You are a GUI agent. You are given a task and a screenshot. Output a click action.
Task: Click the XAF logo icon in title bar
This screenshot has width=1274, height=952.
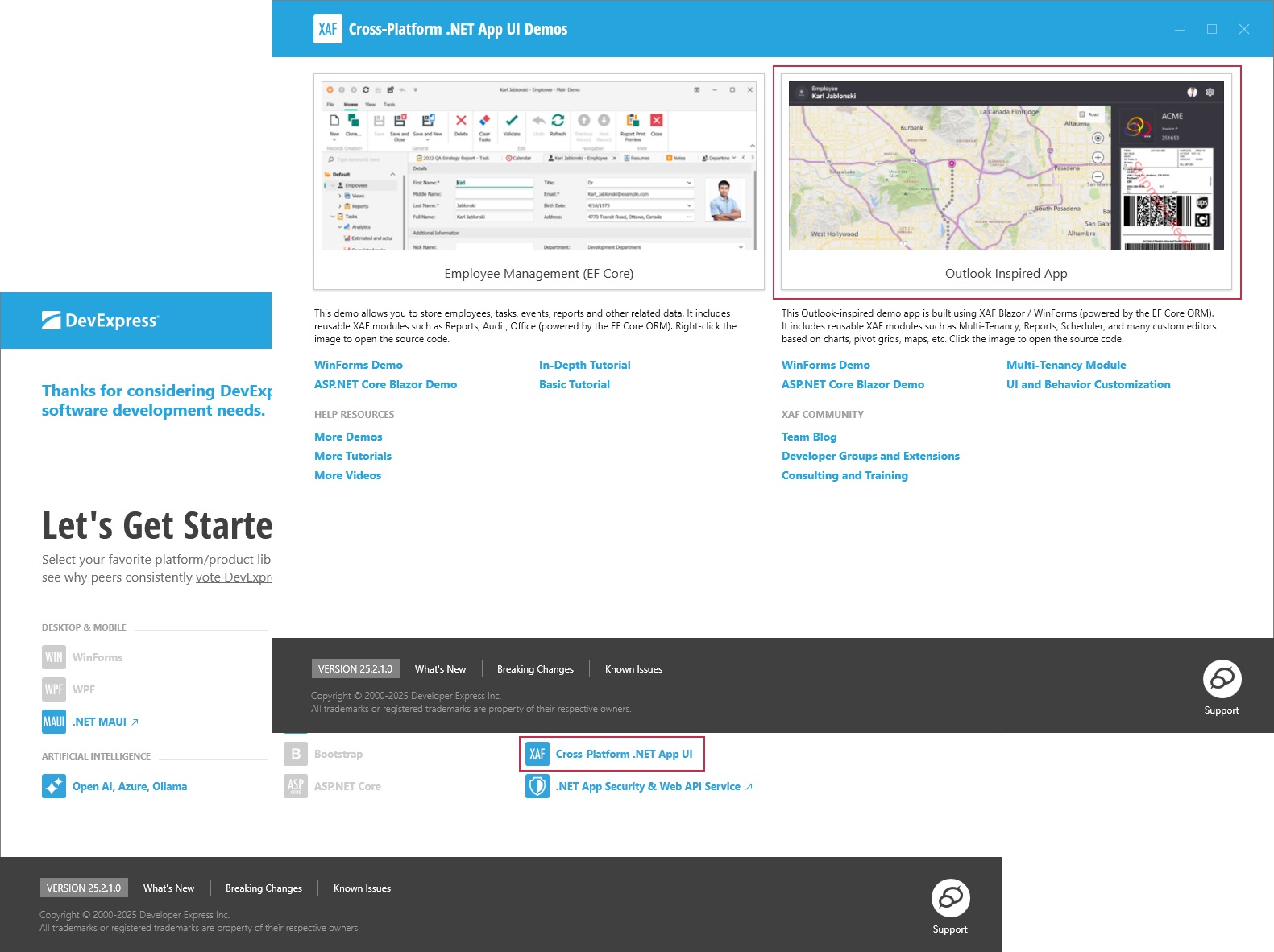328,29
